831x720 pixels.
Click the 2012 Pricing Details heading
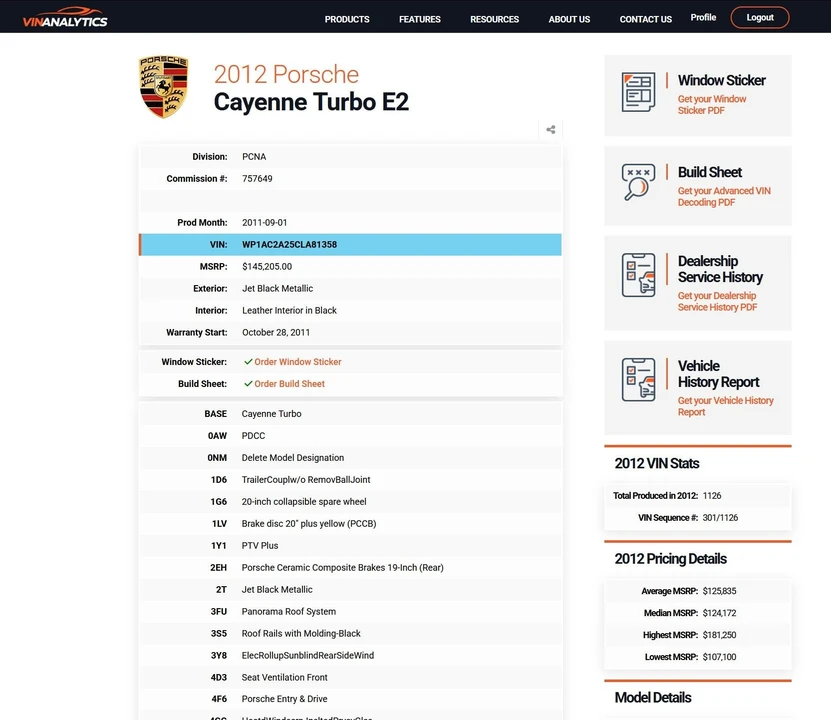[670, 559]
